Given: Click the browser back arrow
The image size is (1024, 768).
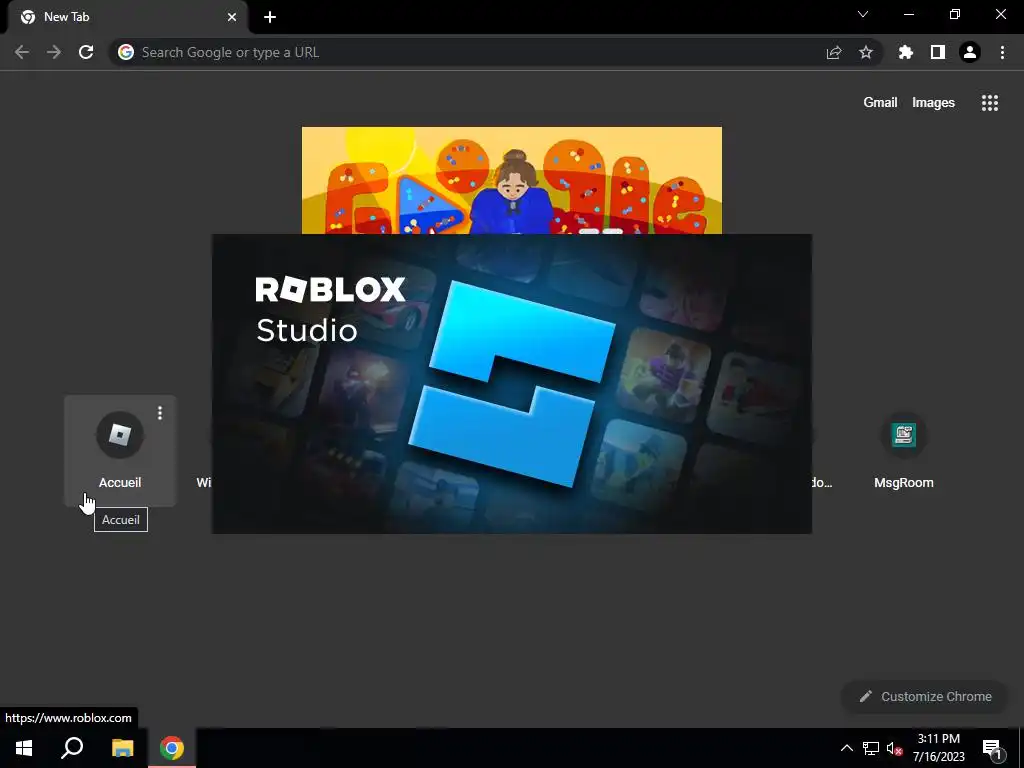Looking at the screenshot, I should (22, 52).
